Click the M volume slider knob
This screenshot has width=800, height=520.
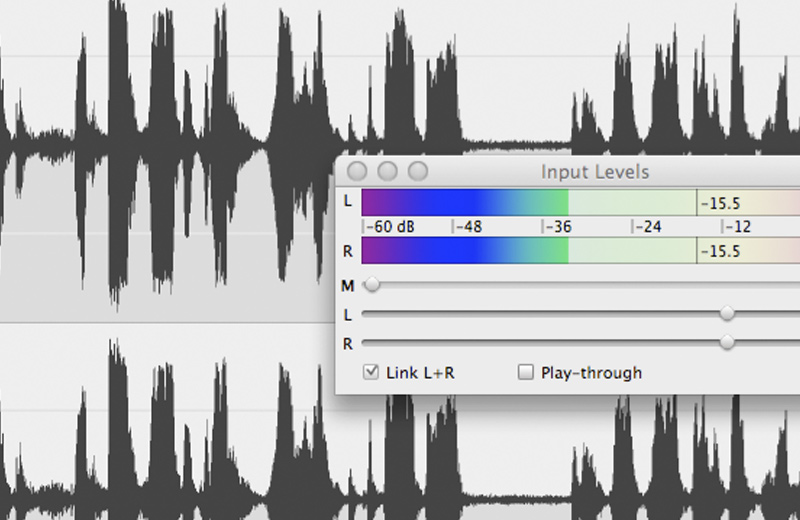pyautogui.click(x=372, y=286)
